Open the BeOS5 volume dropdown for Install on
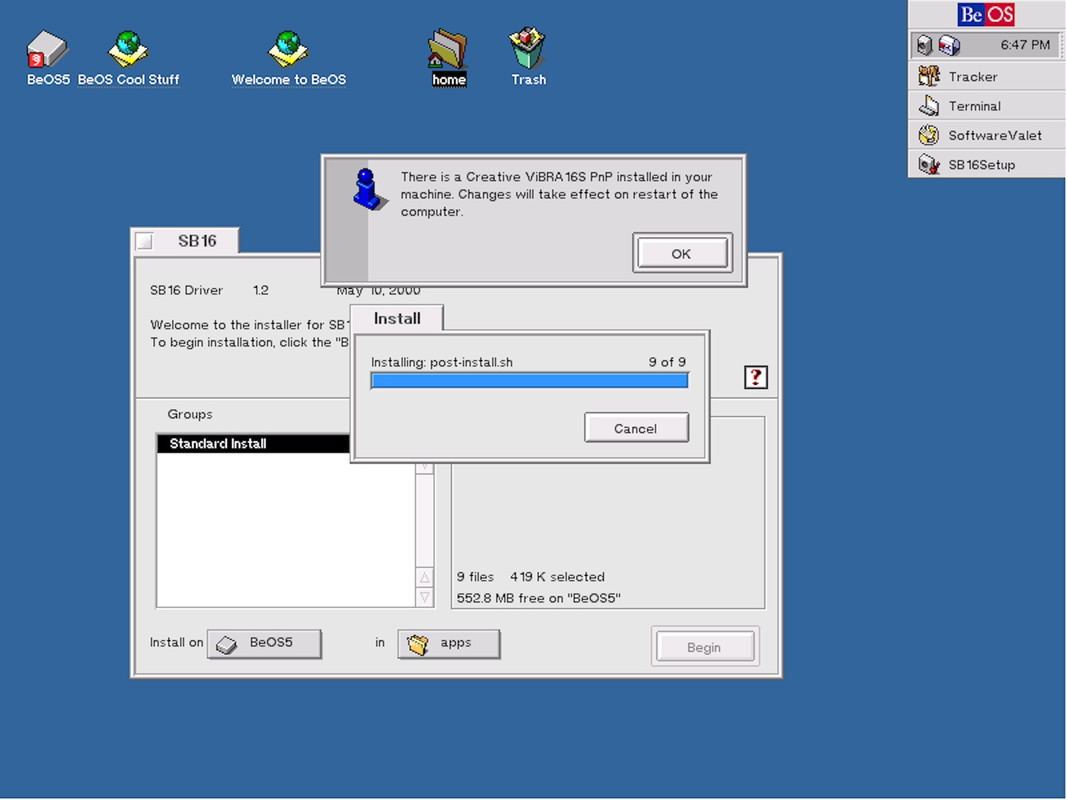 tap(264, 644)
